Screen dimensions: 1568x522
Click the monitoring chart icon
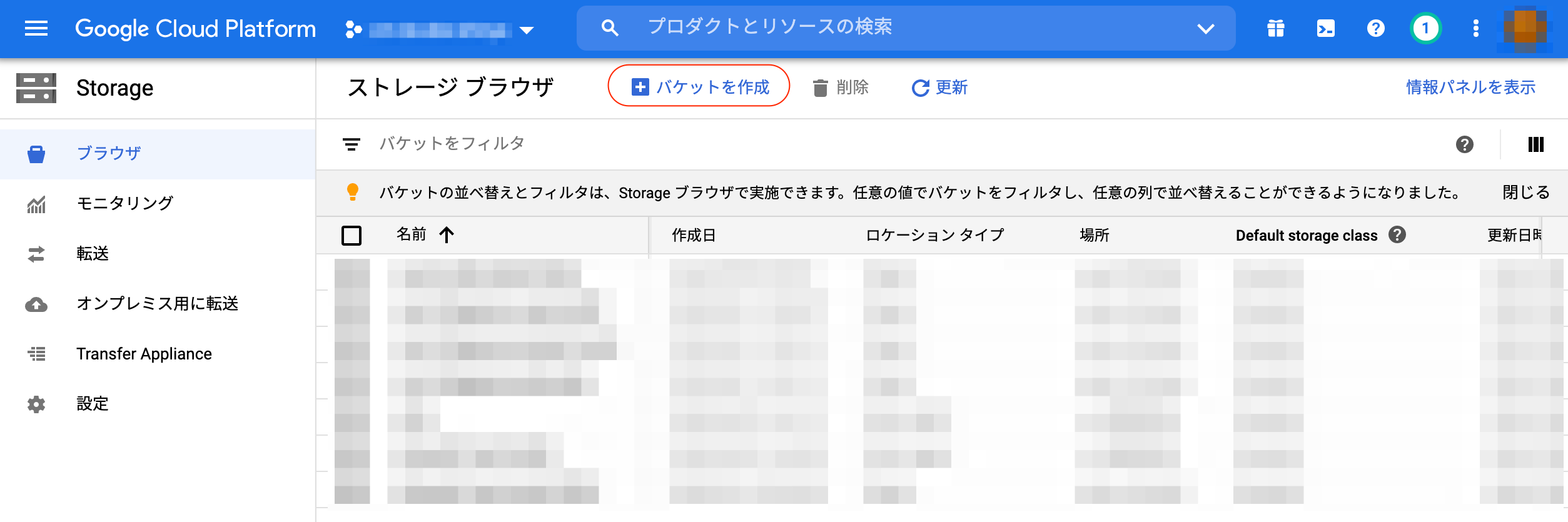pyautogui.click(x=36, y=204)
